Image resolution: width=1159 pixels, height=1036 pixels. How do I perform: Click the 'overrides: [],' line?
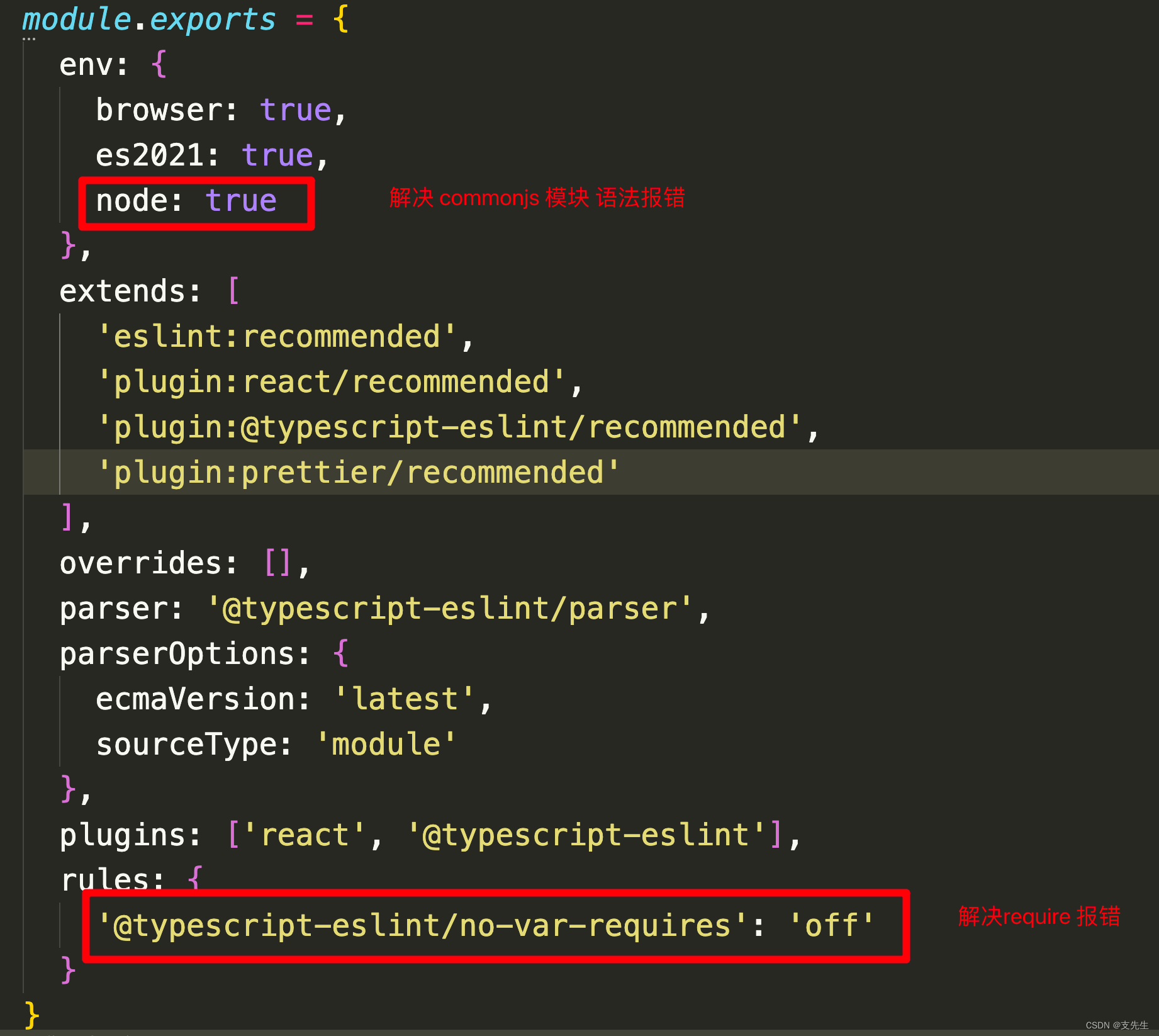tap(185, 563)
